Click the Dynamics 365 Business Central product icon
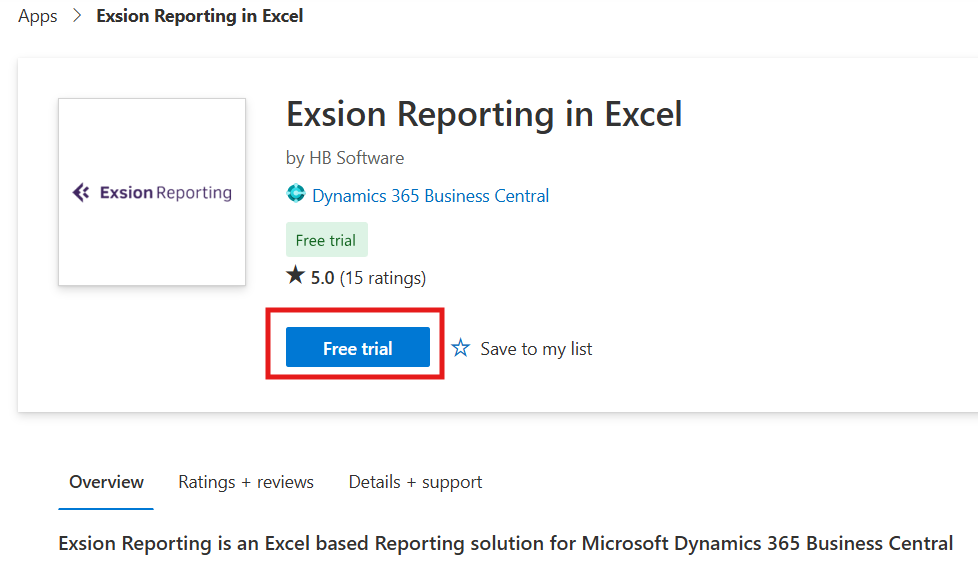 pyautogui.click(x=296, y=193)
